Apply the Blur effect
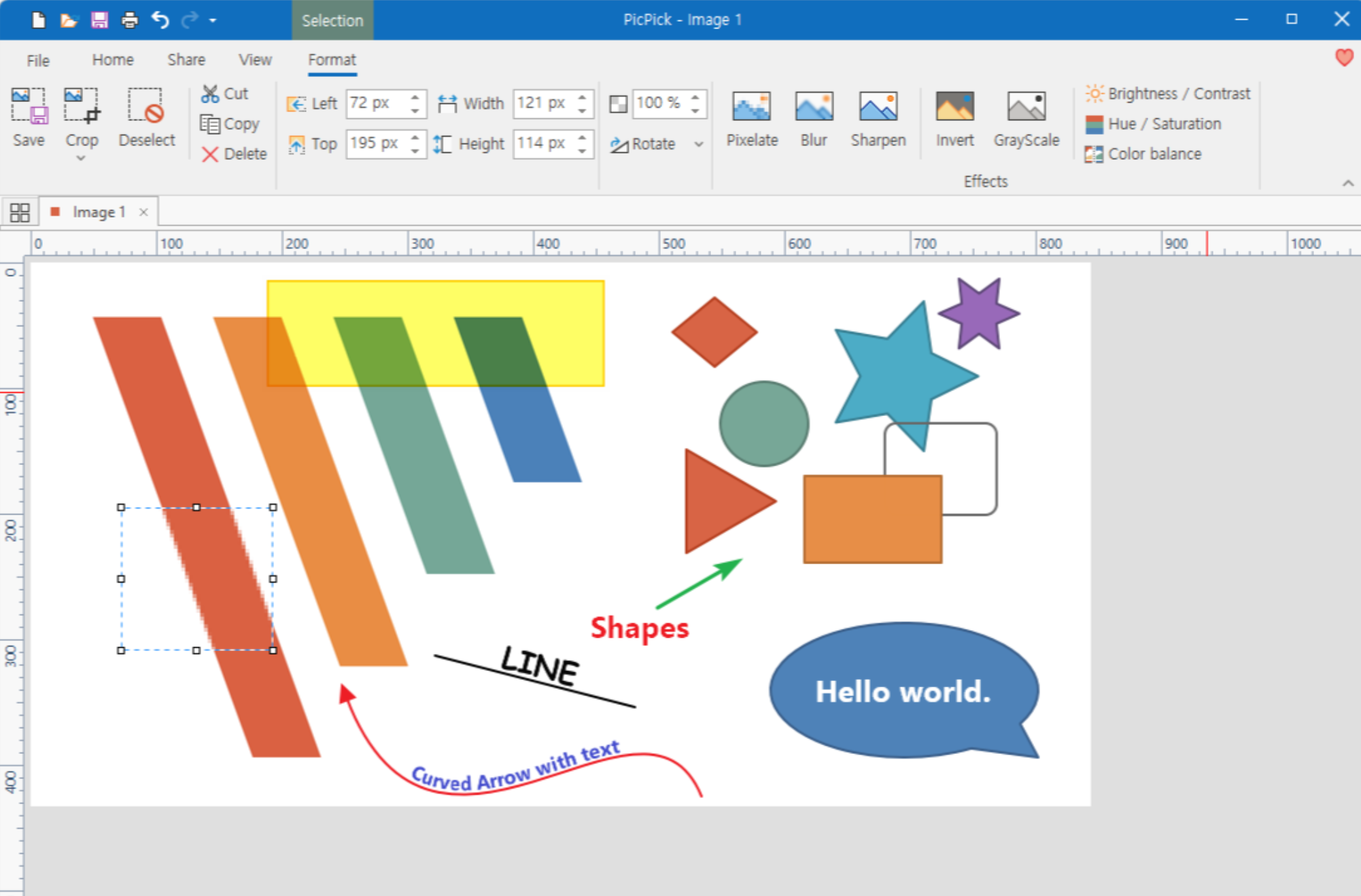Screen dimensions: 1361x896 (813, 118)
